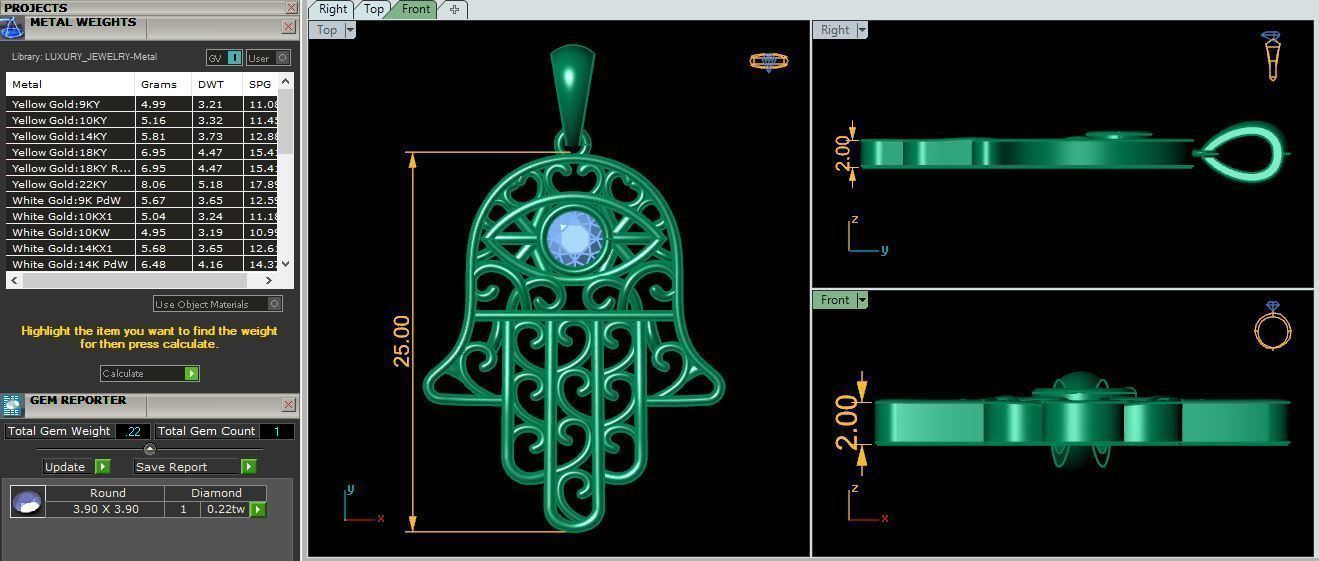Select the White Gold:14KX1 row

(x=142, y=248)
